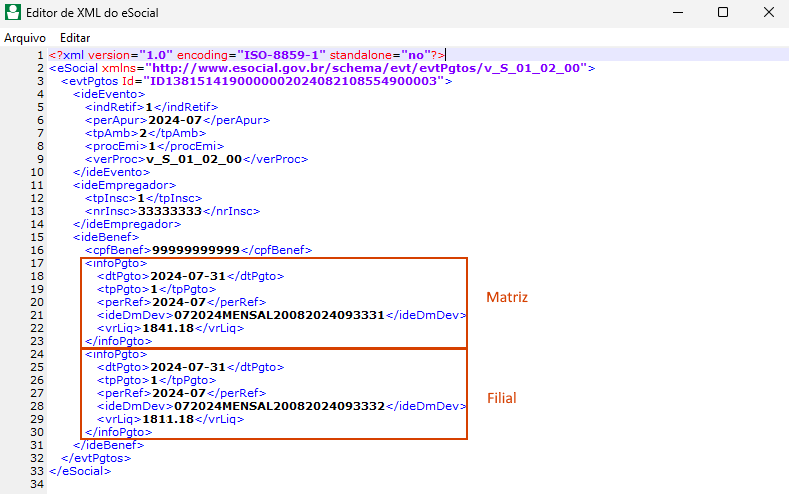The image size is (789, 494).
Task: Close the Editor de XML window
Action: pos(768,13)
